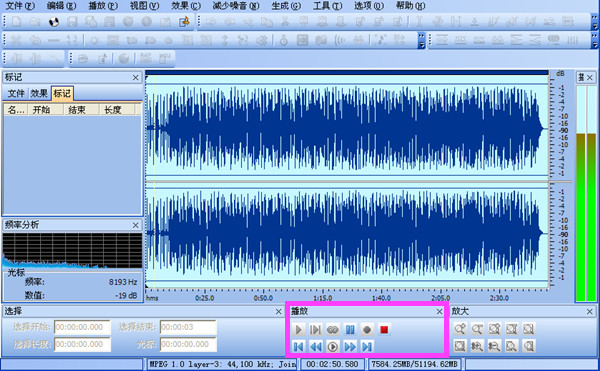Click the MPEG 1.0 layer-3 status bar text
This screenshot has width=600, height=371.
pos(222,364)
